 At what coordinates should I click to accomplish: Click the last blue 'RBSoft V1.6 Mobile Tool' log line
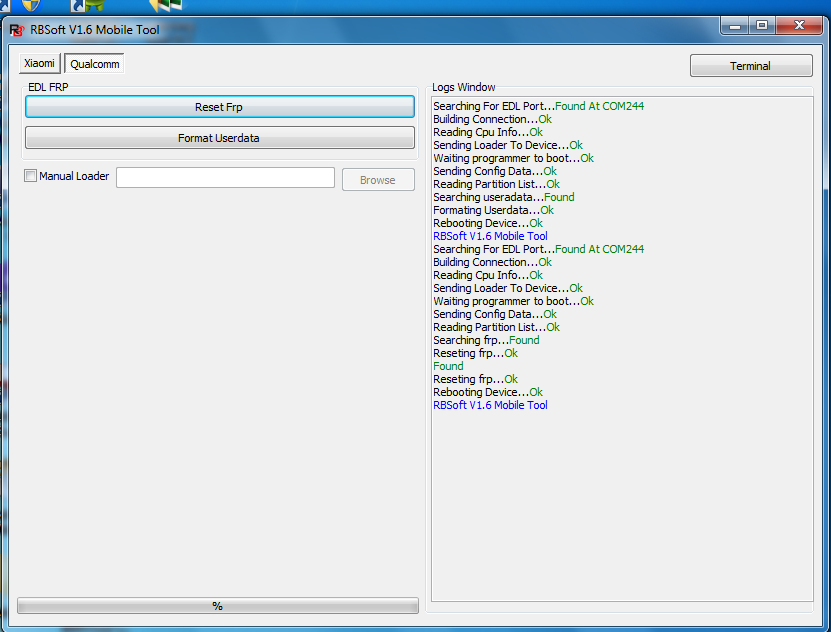point(490,405)
